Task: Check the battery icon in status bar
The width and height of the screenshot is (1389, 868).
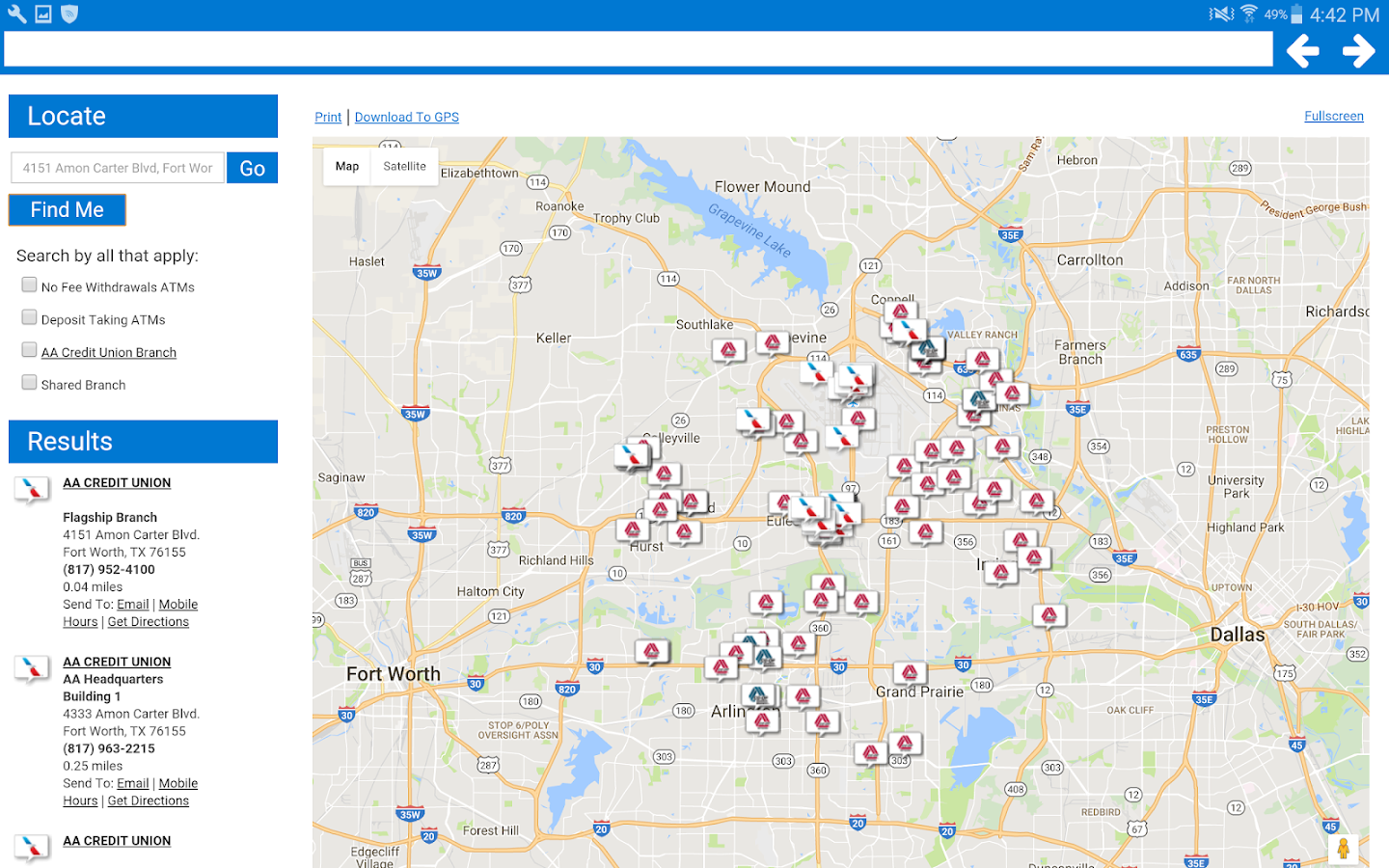Action: click(x=1296, y=14)
